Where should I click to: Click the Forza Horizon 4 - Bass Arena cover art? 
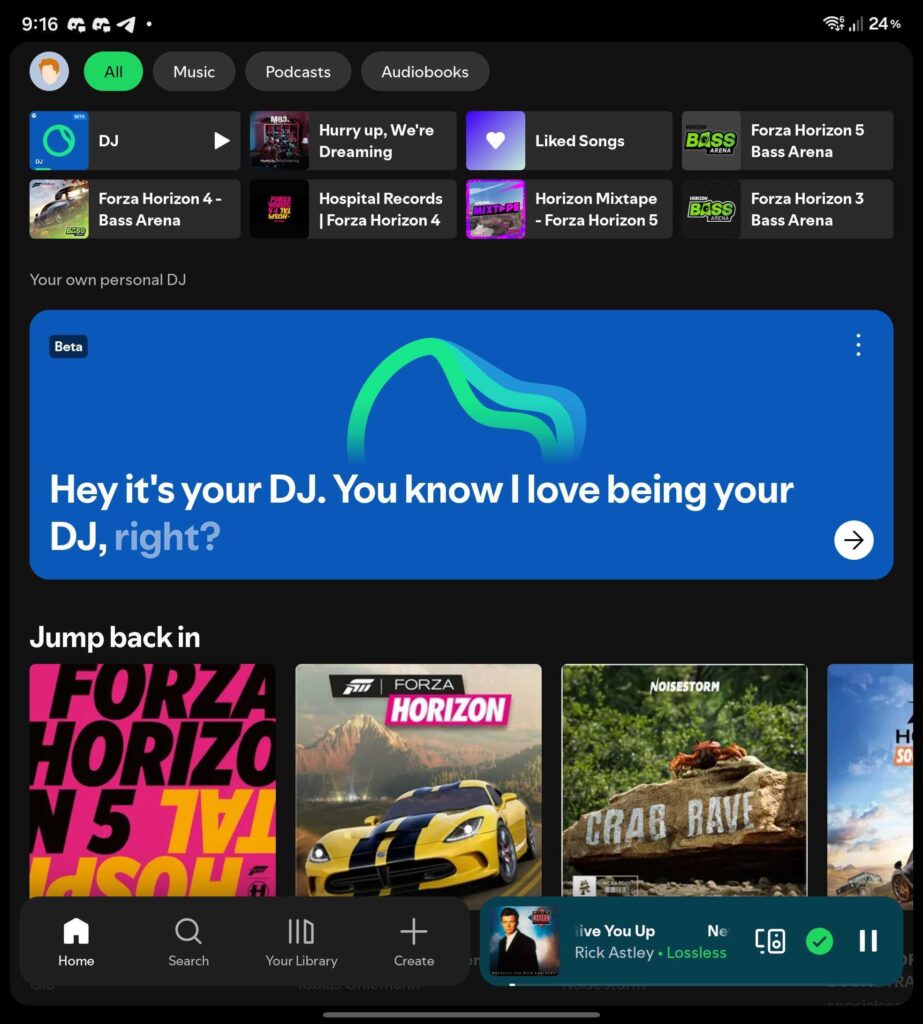pos(59,209)
